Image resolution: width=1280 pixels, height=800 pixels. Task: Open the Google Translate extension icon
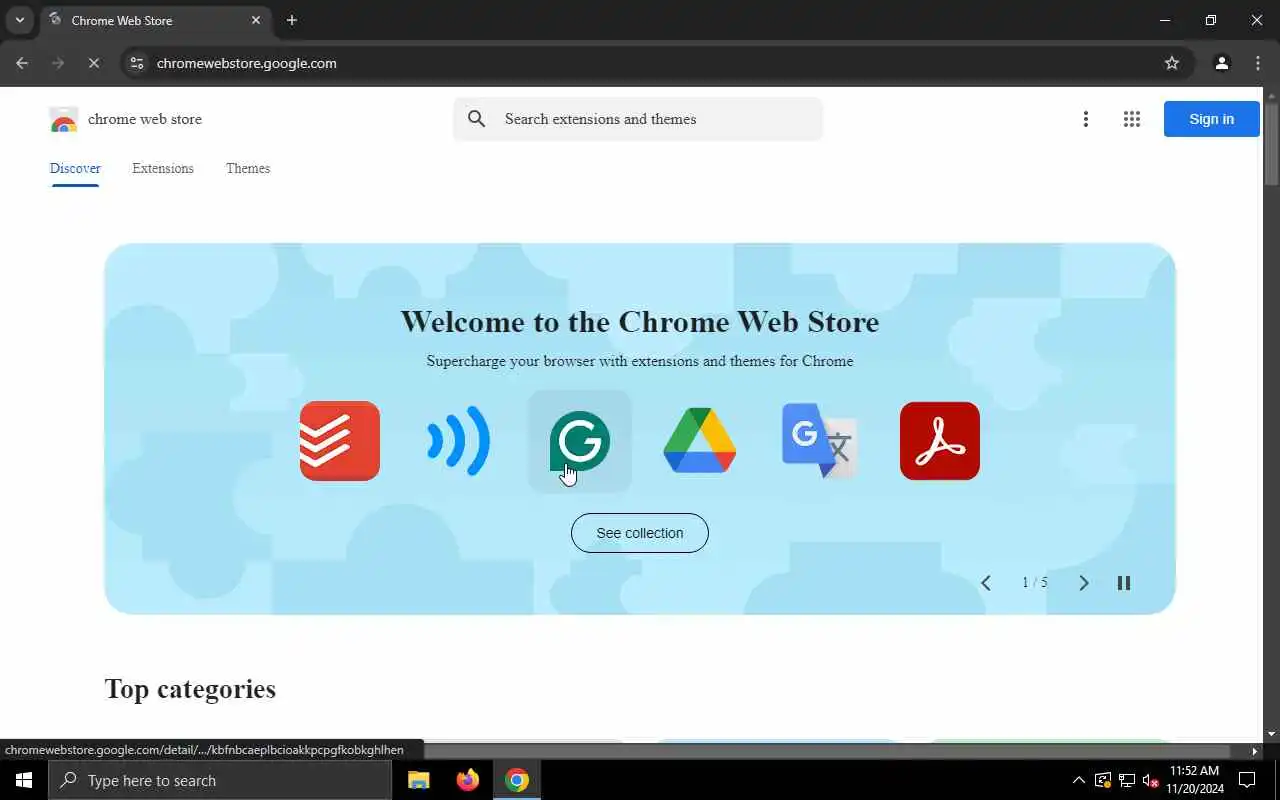[820, 441]
